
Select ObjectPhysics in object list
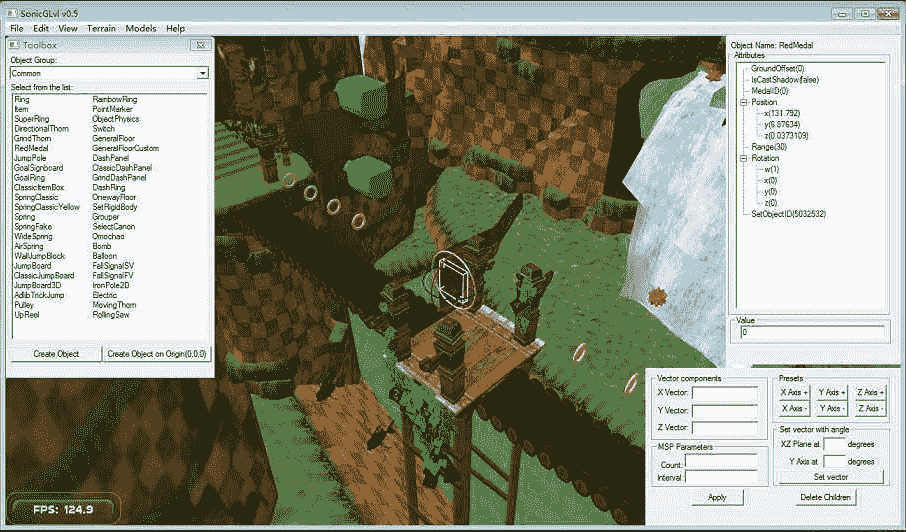point(116,119)
